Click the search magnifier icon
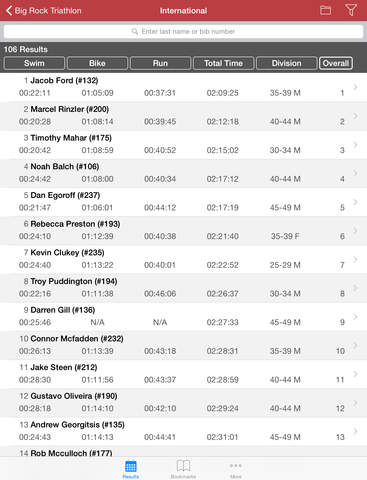367x480 pixels. click(x=135, y=32)
